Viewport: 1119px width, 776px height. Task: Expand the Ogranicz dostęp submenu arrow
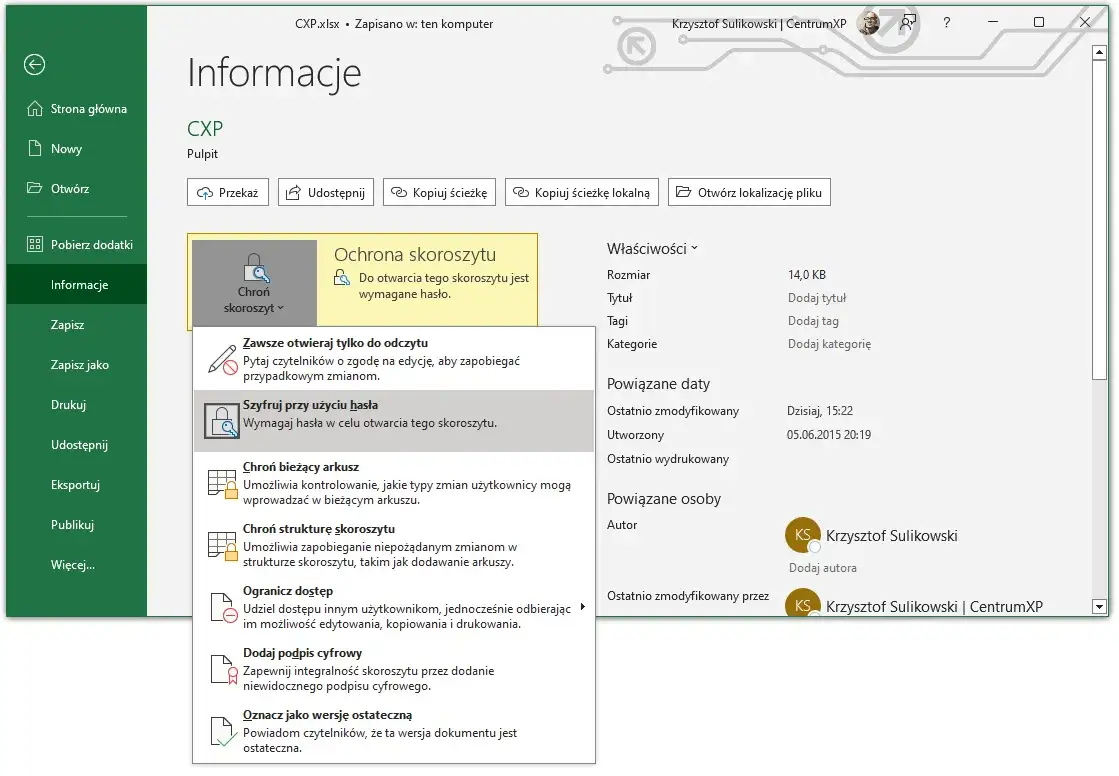(x=583, y=605)
